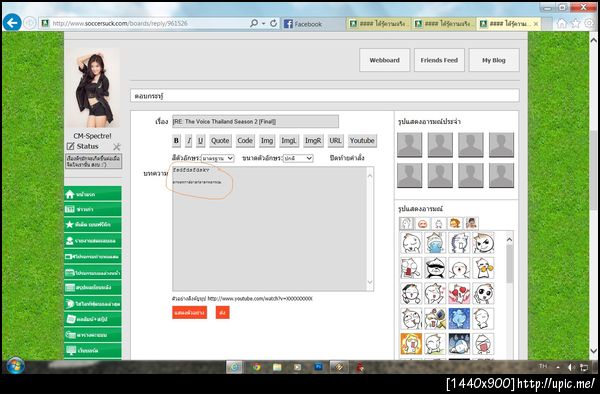Viewport: 600px width, 394px height.
Task: Close the active soccersuck tab with its X
Action: point(536,24)
